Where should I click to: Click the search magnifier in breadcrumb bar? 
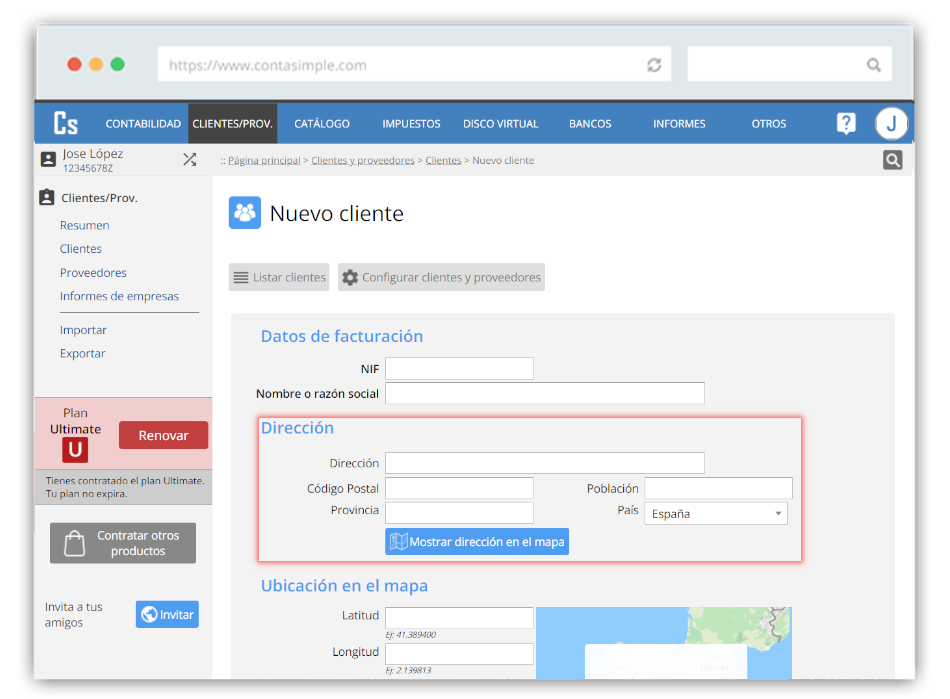click(x=892, y=160)
